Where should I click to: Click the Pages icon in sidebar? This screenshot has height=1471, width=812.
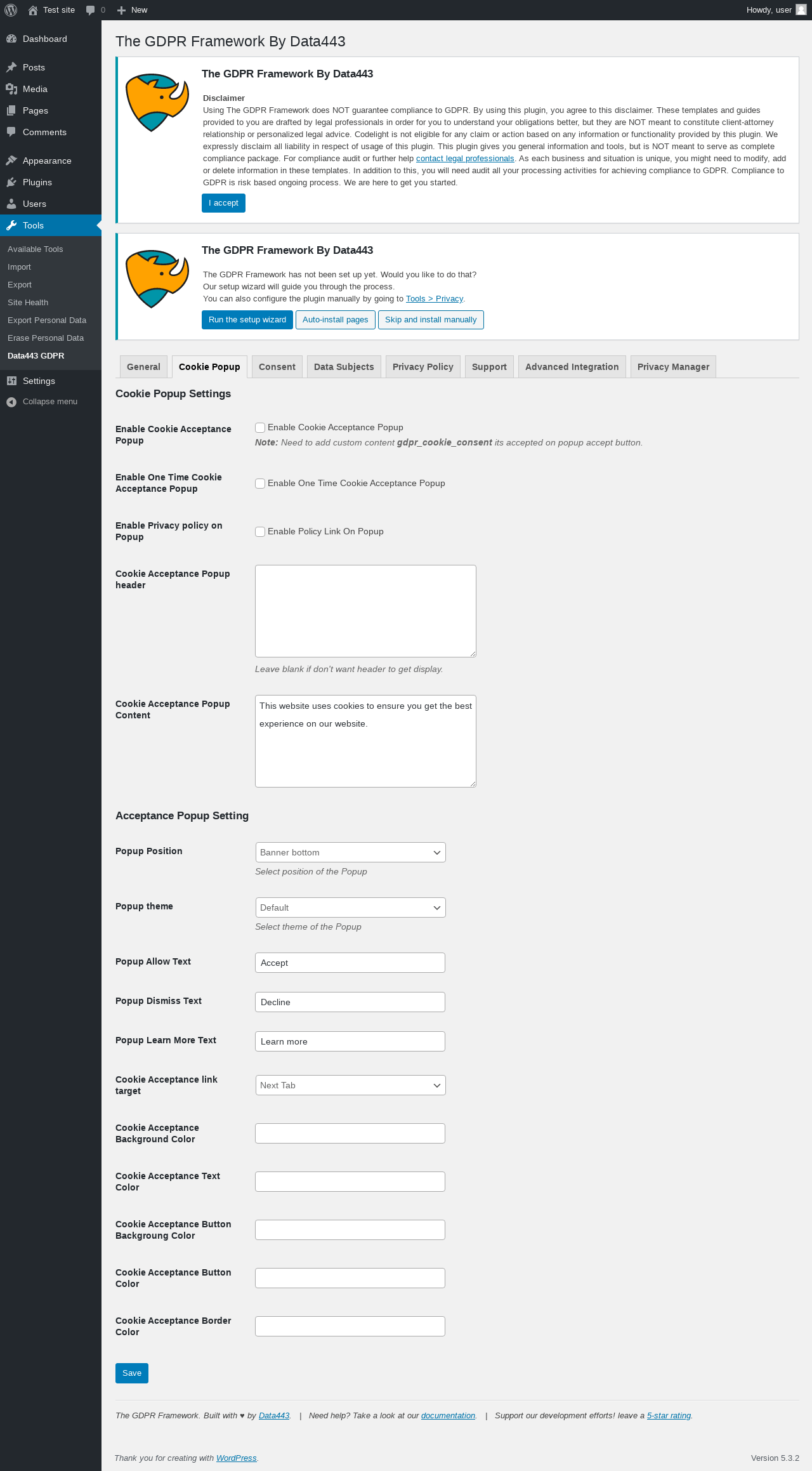pyautogui.click(x=11, y=110)
